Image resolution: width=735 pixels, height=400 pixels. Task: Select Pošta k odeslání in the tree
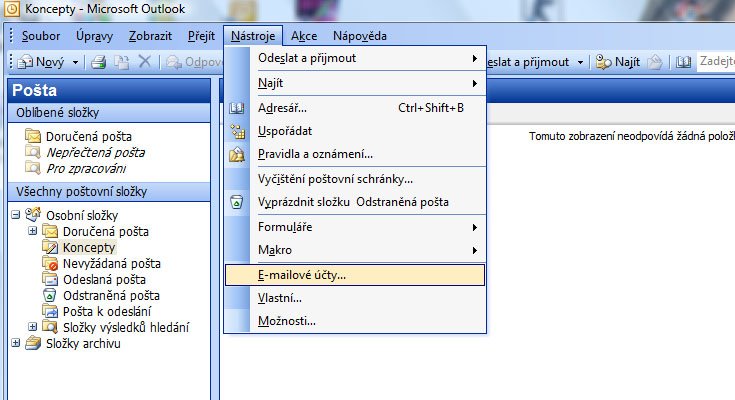(107, 311)
